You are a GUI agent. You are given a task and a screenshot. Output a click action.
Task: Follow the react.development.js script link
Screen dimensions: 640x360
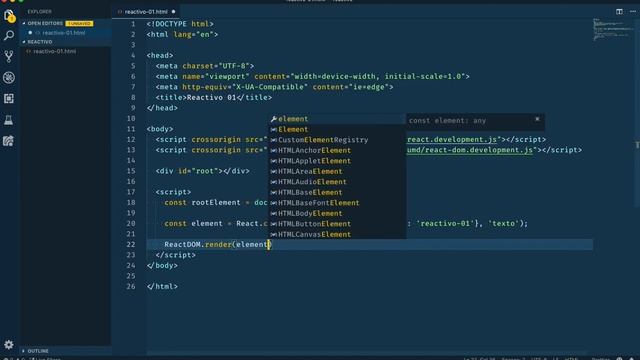(x=452, y=140)
